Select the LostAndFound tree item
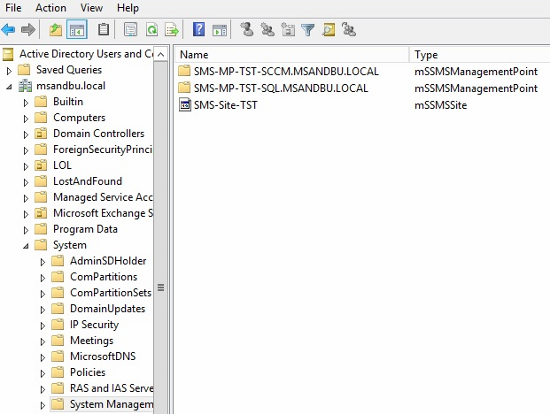 click(88, 181)
